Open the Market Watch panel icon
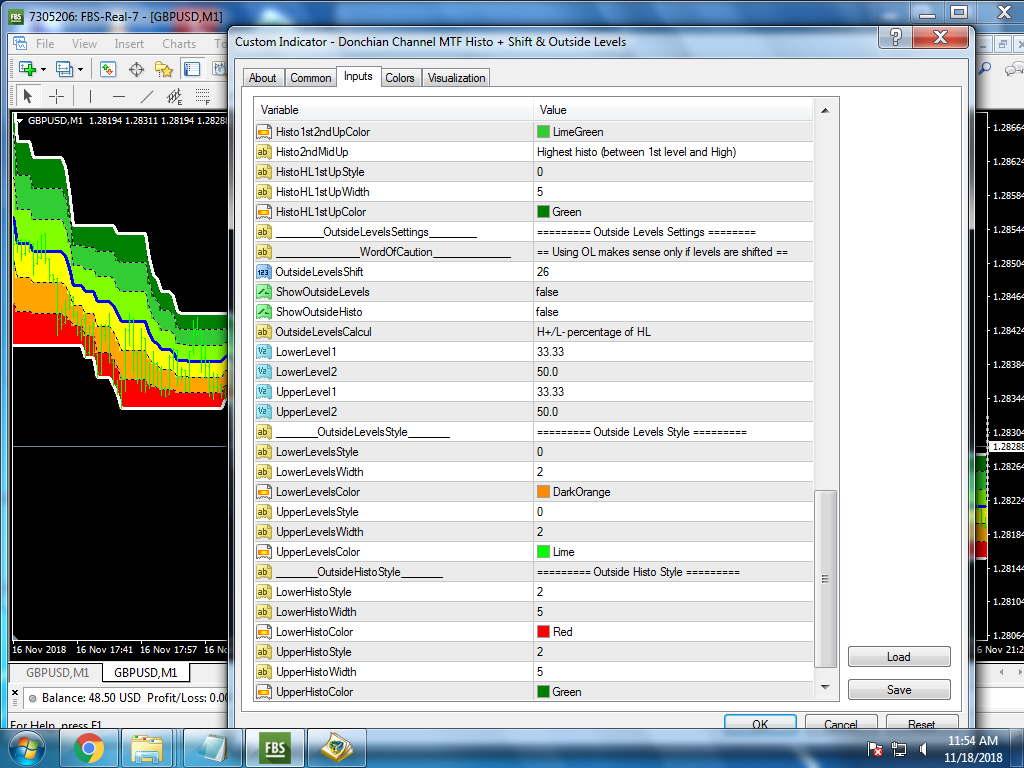This screenshot has height=768, width=1024. pos(108,69)
